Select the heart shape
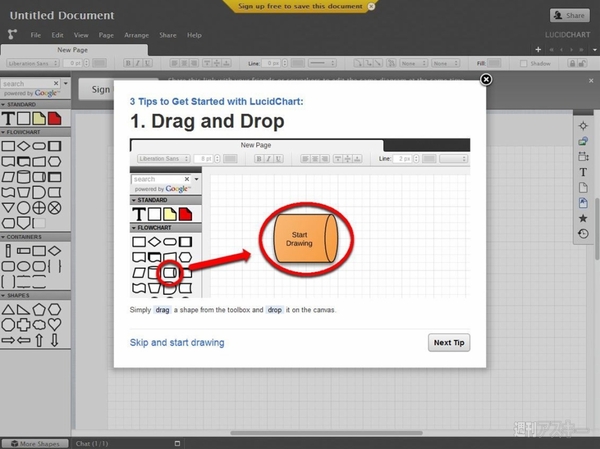 (x=54, y=325)
